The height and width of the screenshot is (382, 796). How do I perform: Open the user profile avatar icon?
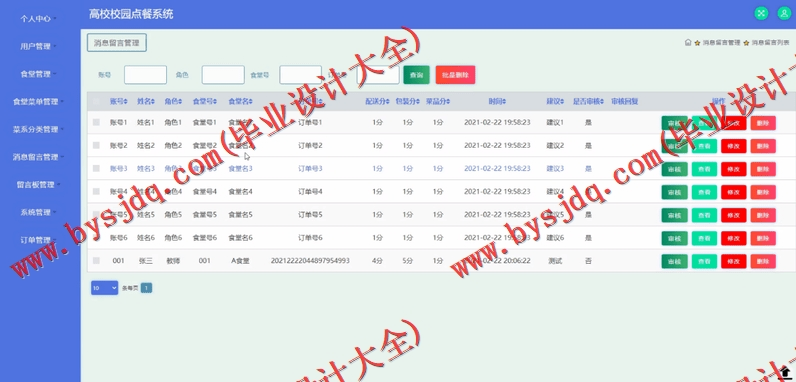coord(784,13)
